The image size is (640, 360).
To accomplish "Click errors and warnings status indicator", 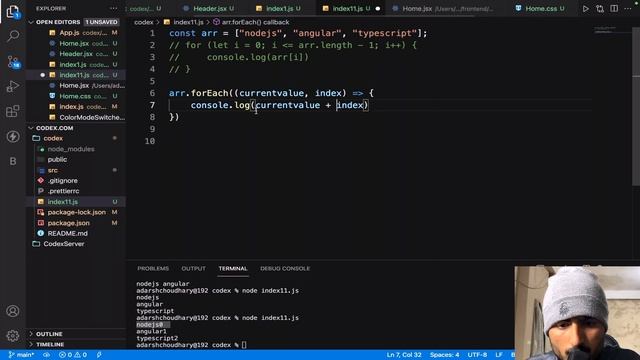I will point(73,355).
